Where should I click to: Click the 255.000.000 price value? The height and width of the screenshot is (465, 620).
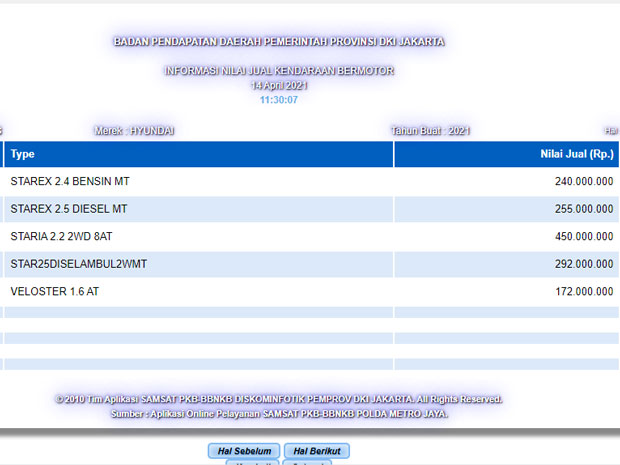[584, 209]
